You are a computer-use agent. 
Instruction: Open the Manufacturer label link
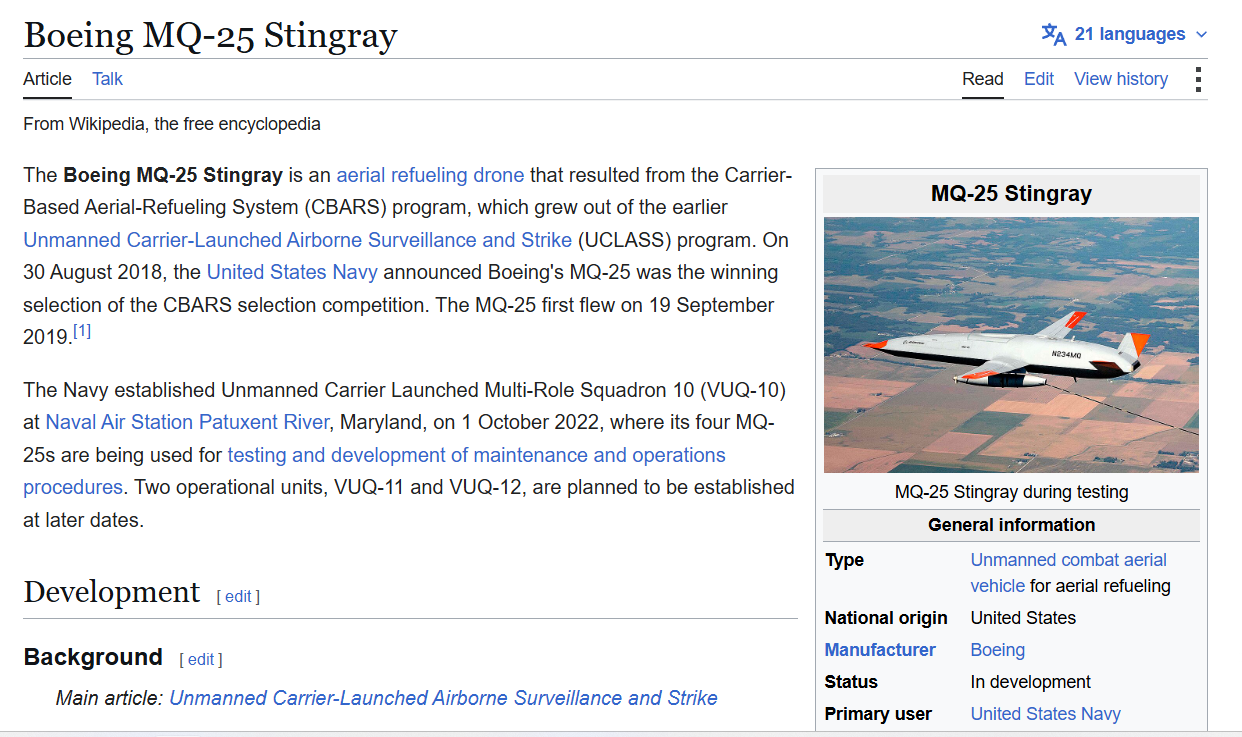880,650
